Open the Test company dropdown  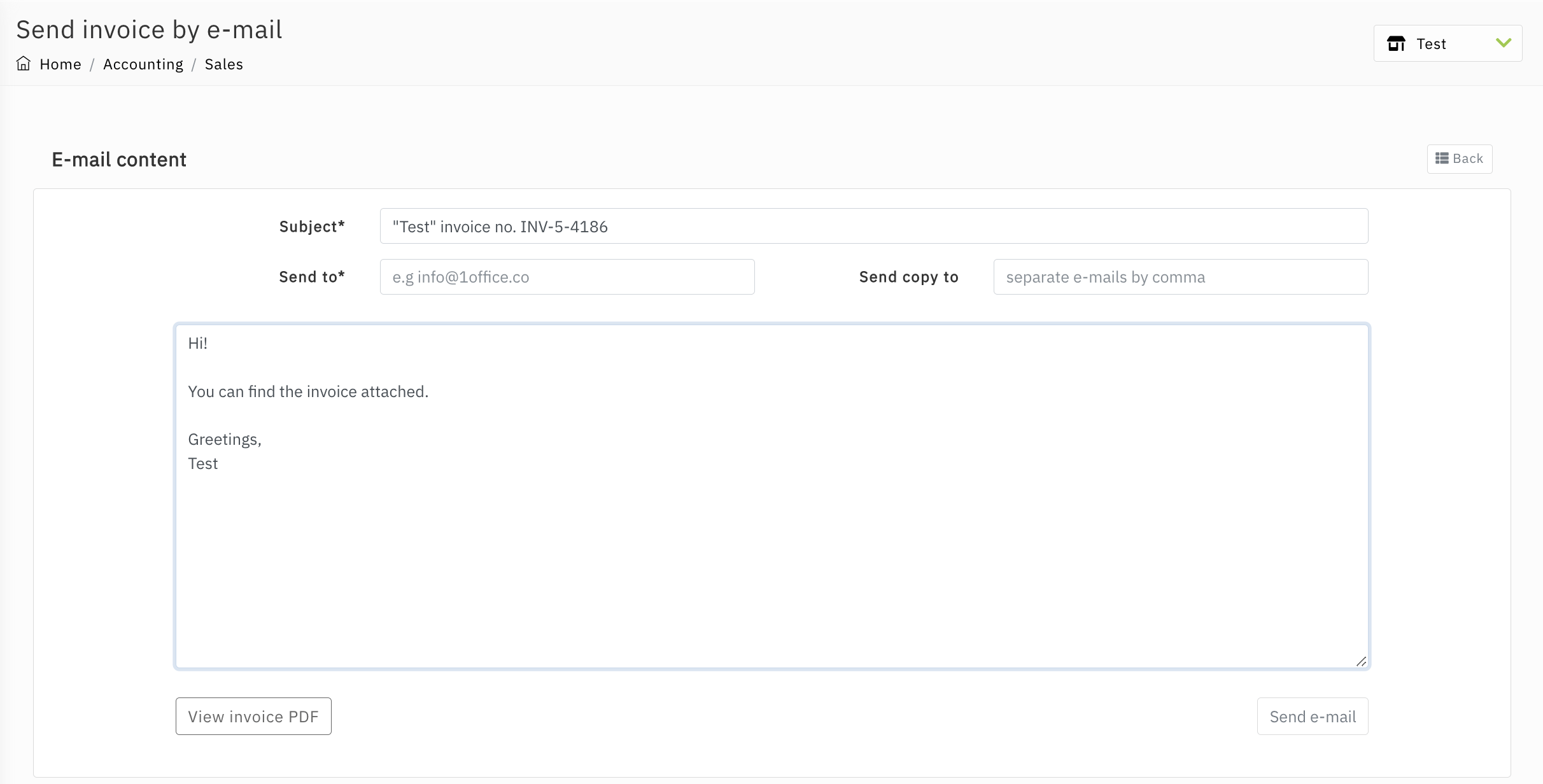pyautogui.click(x=1447, y=43)
